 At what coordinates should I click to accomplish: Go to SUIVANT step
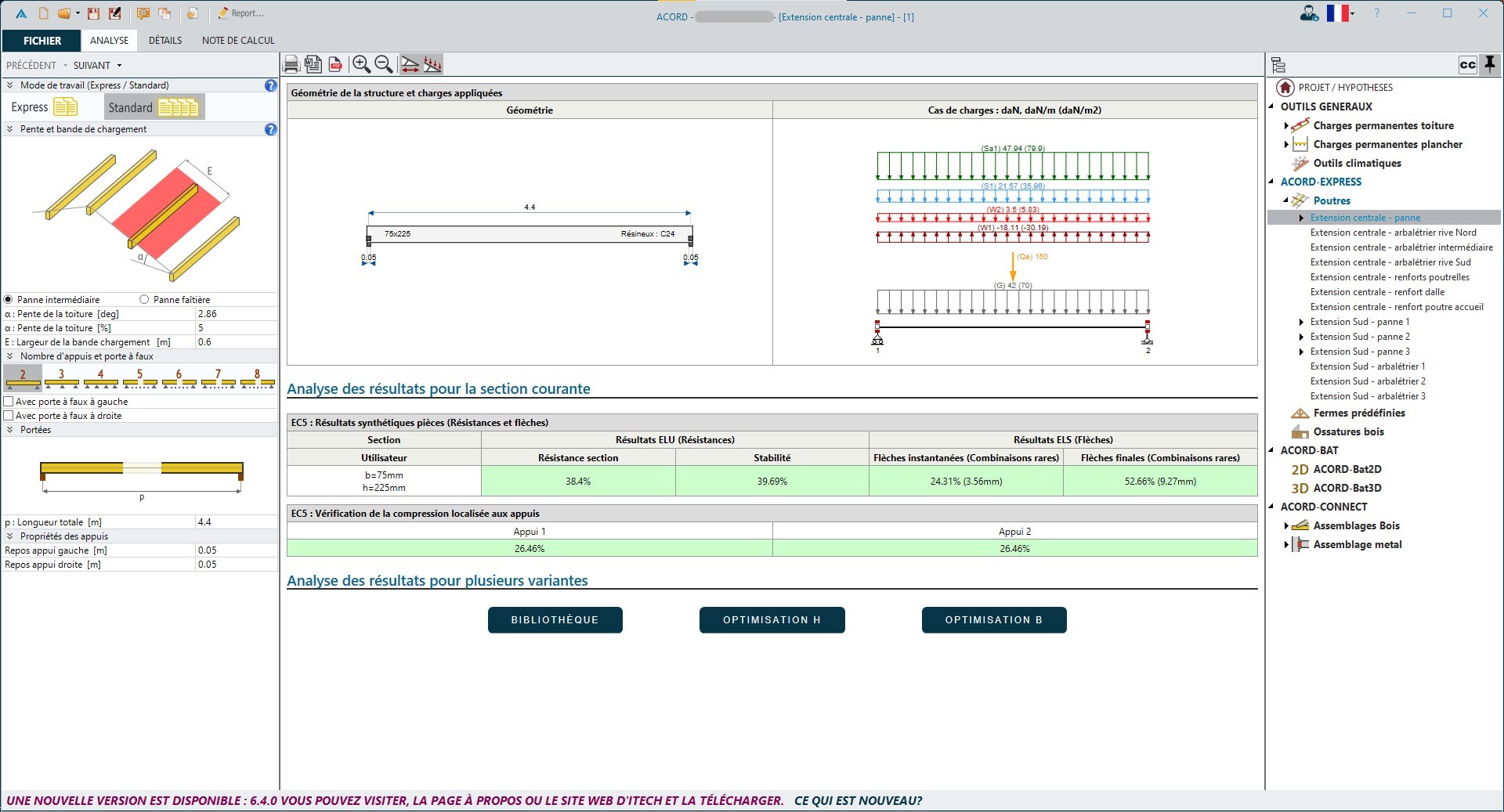(92, 66)
